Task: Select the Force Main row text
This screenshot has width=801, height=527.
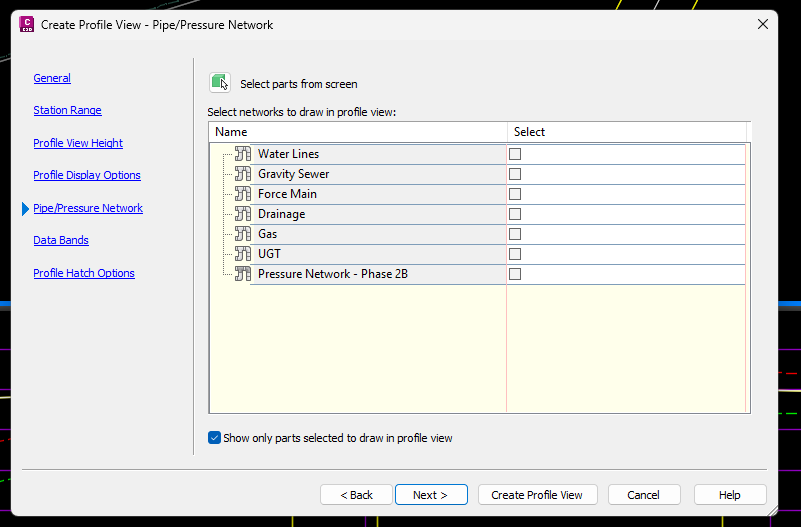Action: 287,194
